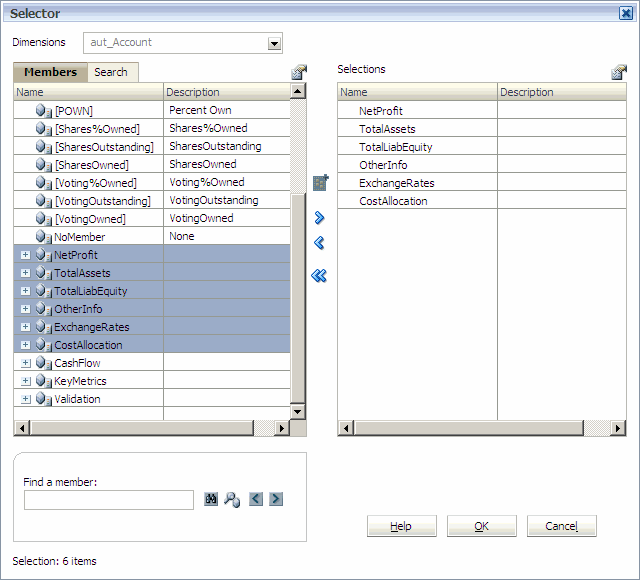Click the member icon beside NoMember
Image resolution: width=640 pixels, height=580 pixels.
[x=43, y=236]
